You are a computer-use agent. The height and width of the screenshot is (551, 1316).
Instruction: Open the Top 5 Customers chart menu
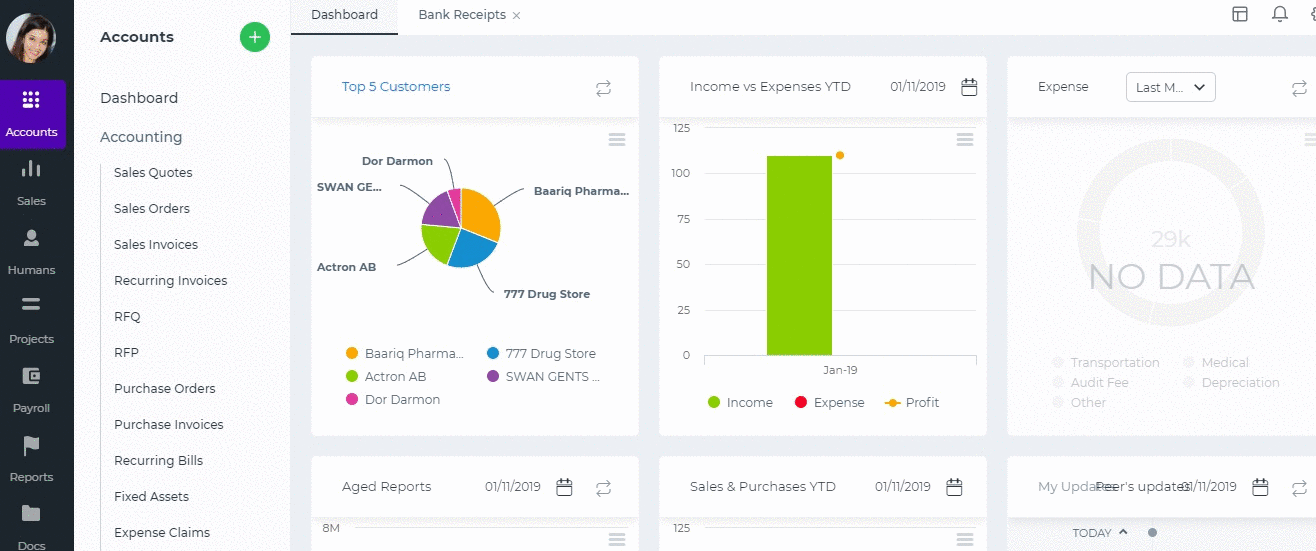(617, 139)
